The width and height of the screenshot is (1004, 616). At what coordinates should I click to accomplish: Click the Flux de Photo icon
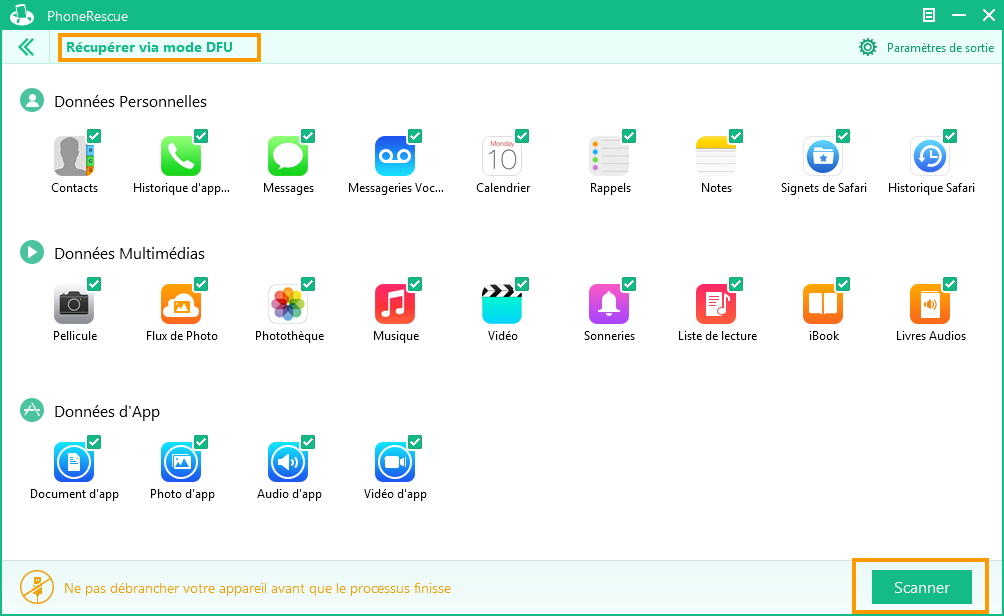(x=181, y=304)
